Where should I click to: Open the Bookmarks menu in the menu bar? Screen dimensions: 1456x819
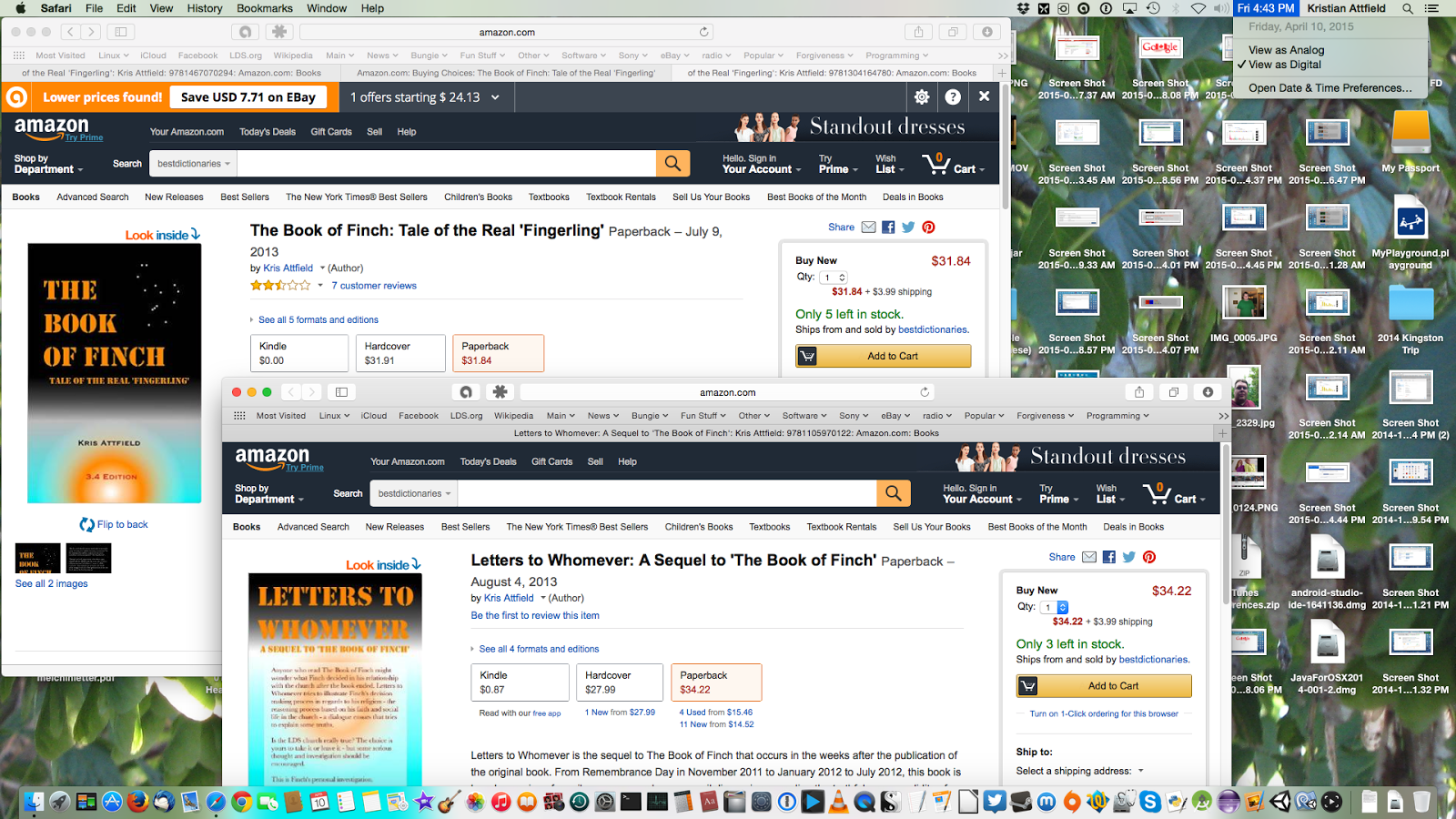point(265,8)
